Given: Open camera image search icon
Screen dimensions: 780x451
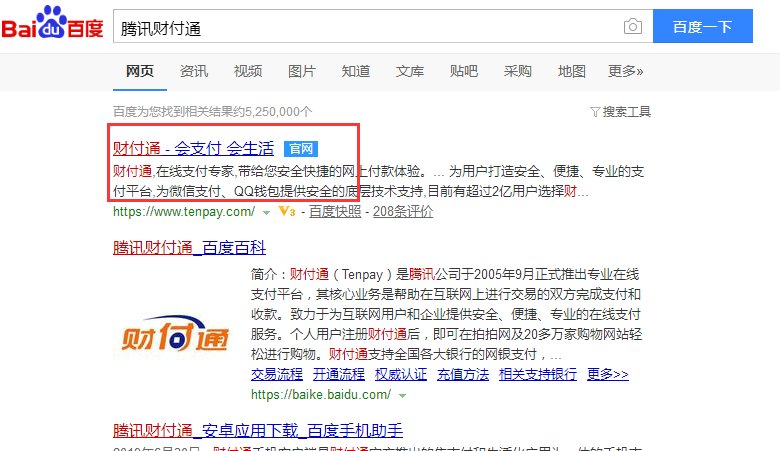Looking at the screenshot, I should [x=633, y=26].
